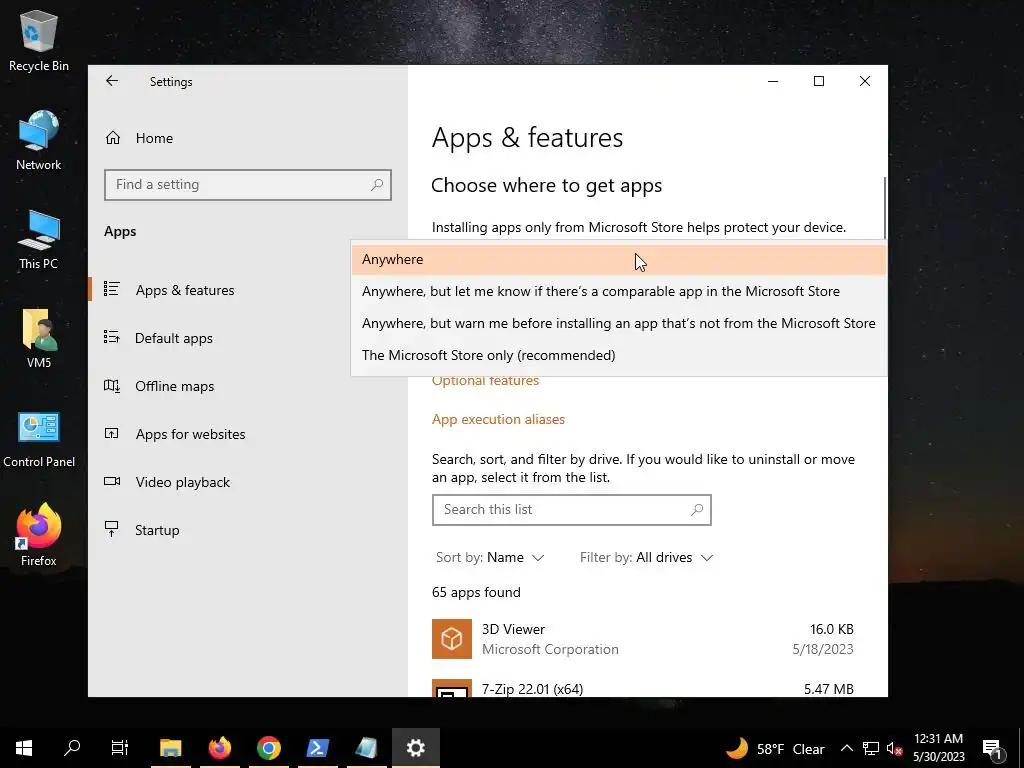
Task: Select the Network desktop icon
Action: click(39, 140)
